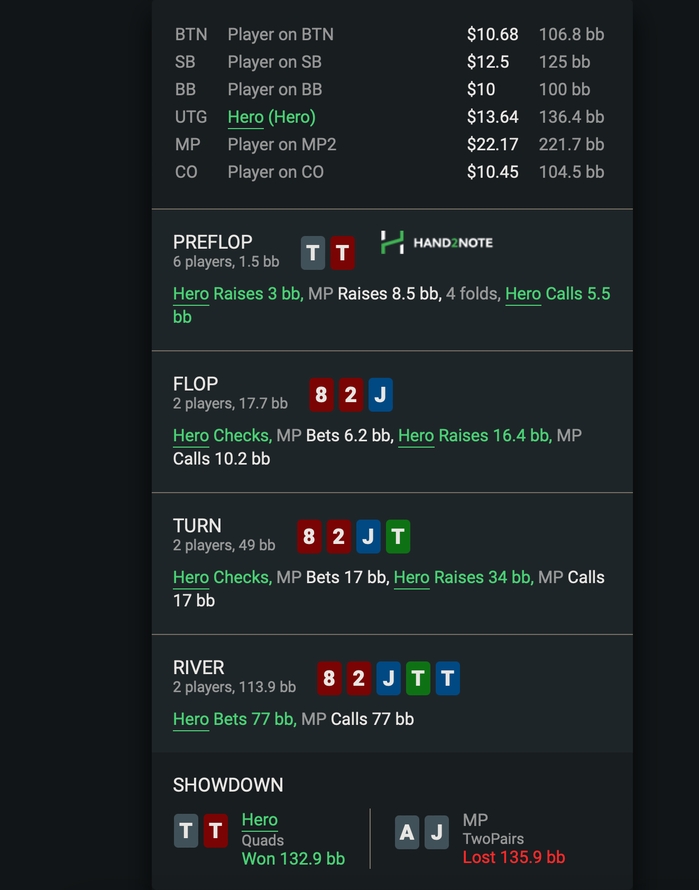Click the red 2 card on the turn board
This screenshot has height=890, width=699.
[x=338, y=537]
